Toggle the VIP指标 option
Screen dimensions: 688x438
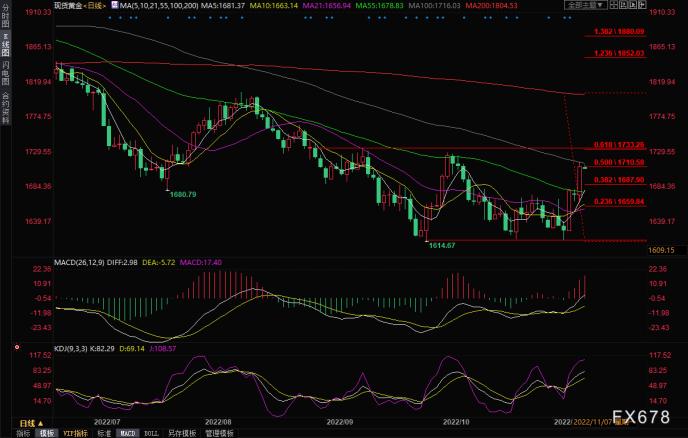pos(75,433)
